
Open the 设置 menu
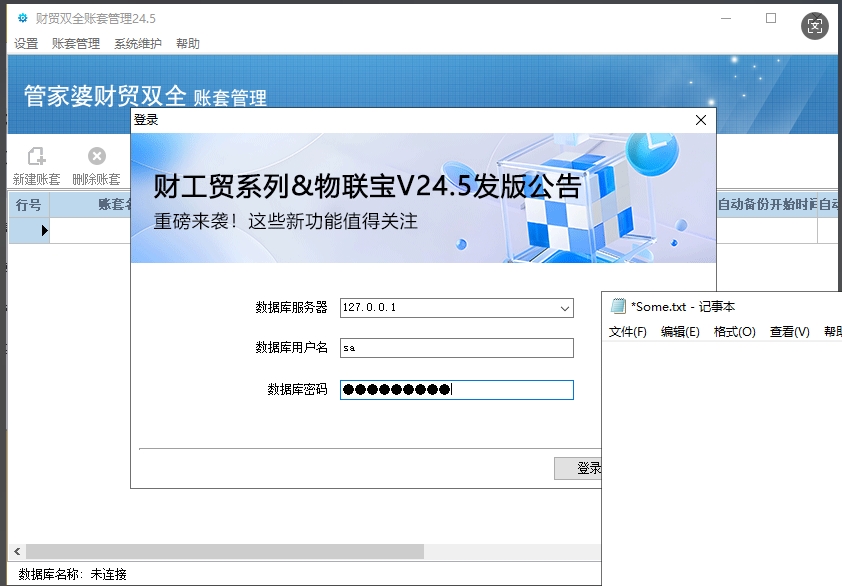point(26,44)
